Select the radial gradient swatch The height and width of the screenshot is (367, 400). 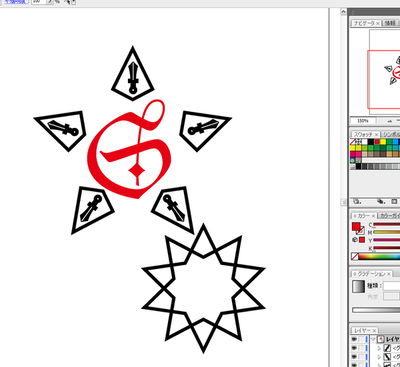353,160
